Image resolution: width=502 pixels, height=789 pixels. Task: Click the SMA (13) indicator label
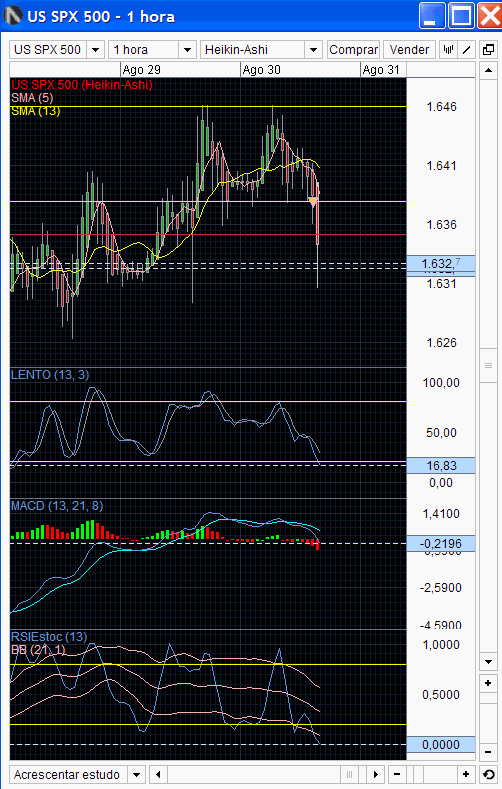[x=35, y=111]
